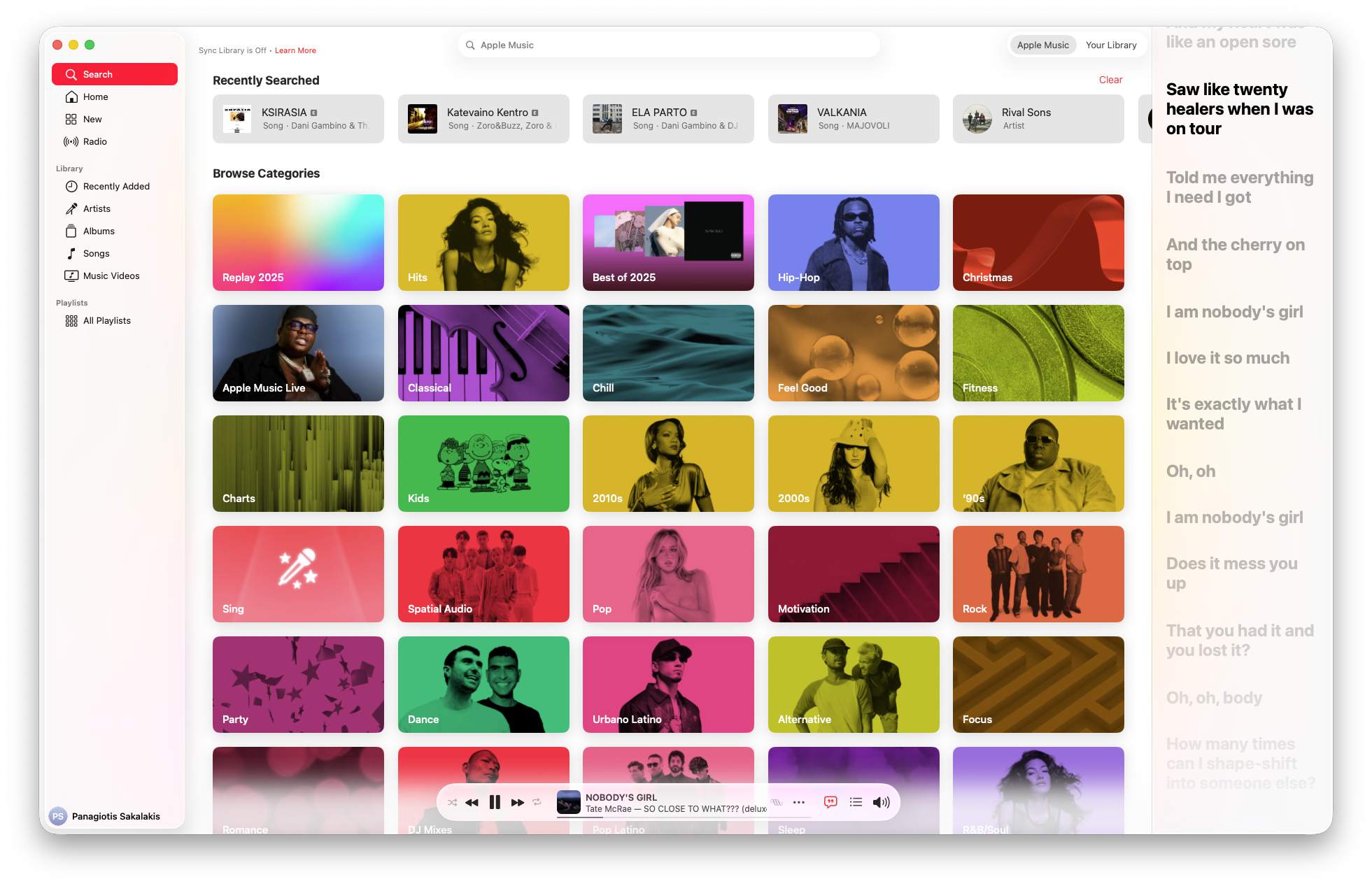Click the volume speaker icon
This screenshot has width=1372, height=886.
[881, 802]
